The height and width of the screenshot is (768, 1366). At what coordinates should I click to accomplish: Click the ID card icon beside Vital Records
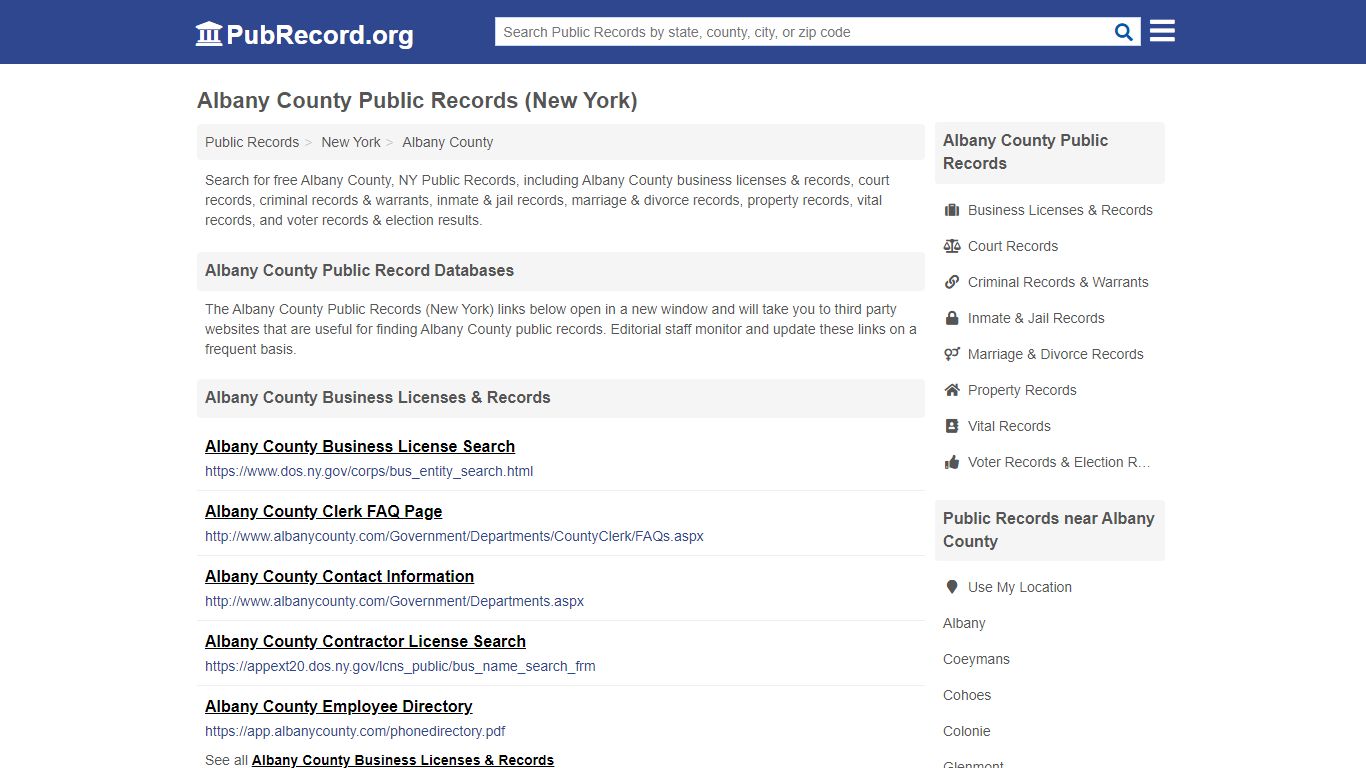pos(952,426)
